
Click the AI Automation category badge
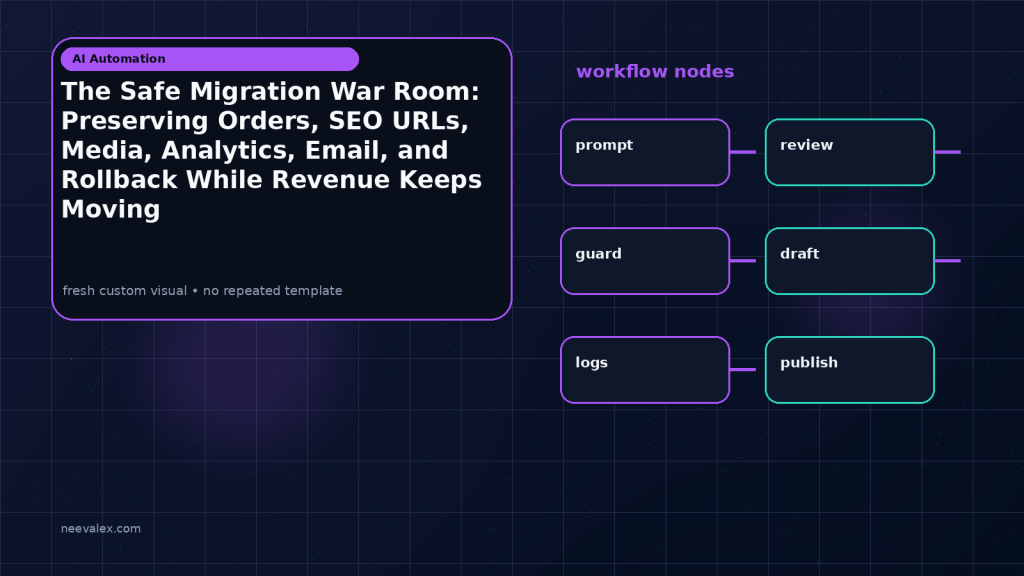pos(210,59)
